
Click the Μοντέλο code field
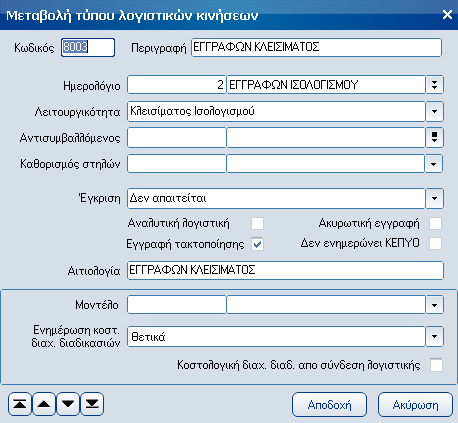(x=177, y=305)
